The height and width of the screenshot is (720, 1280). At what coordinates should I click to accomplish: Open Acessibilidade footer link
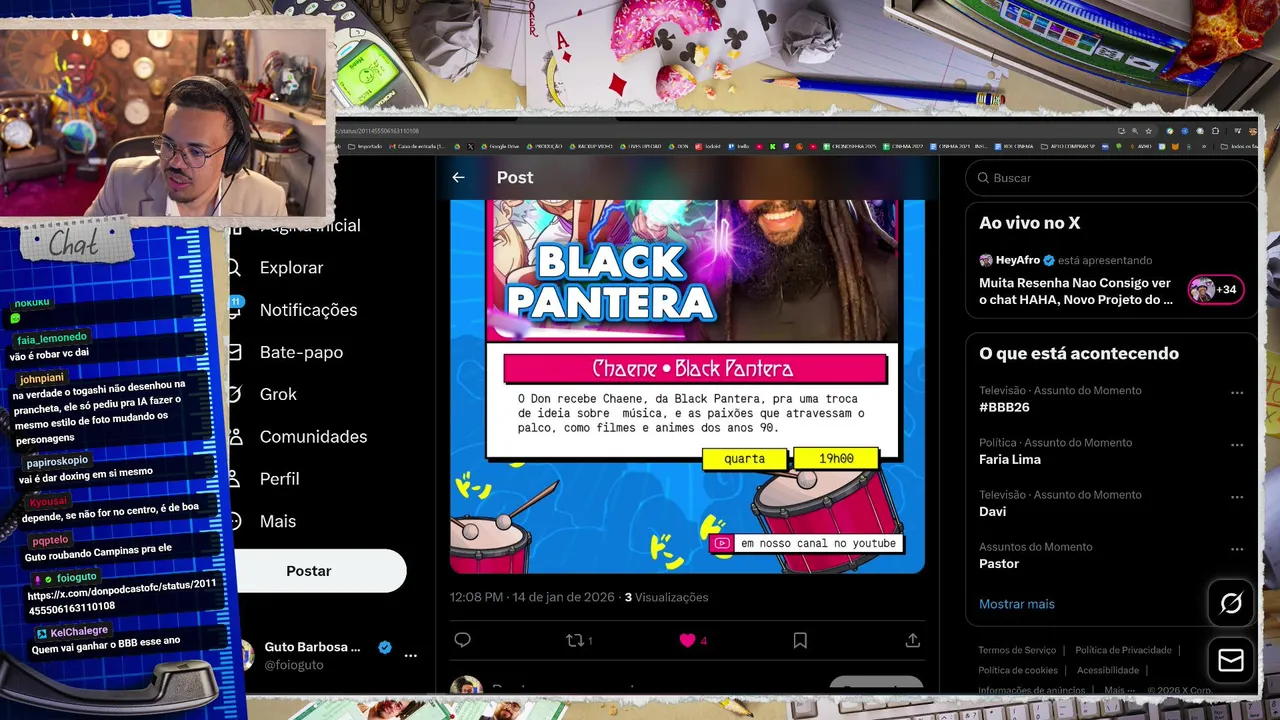(x=1108, y=670)
